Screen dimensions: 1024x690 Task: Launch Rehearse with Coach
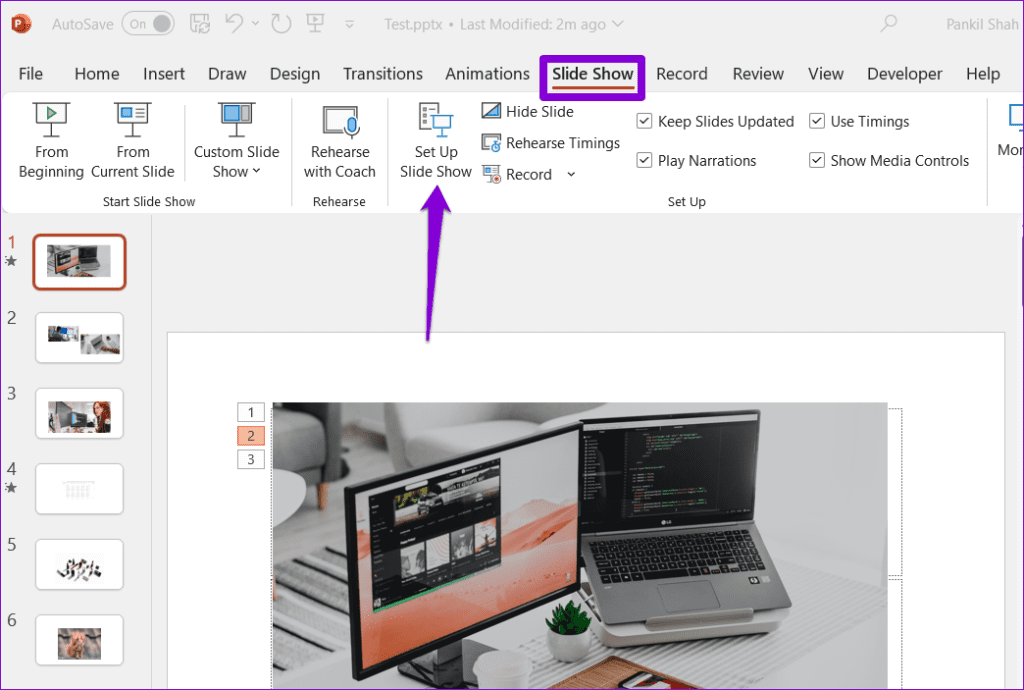click(x=339, y=140)
